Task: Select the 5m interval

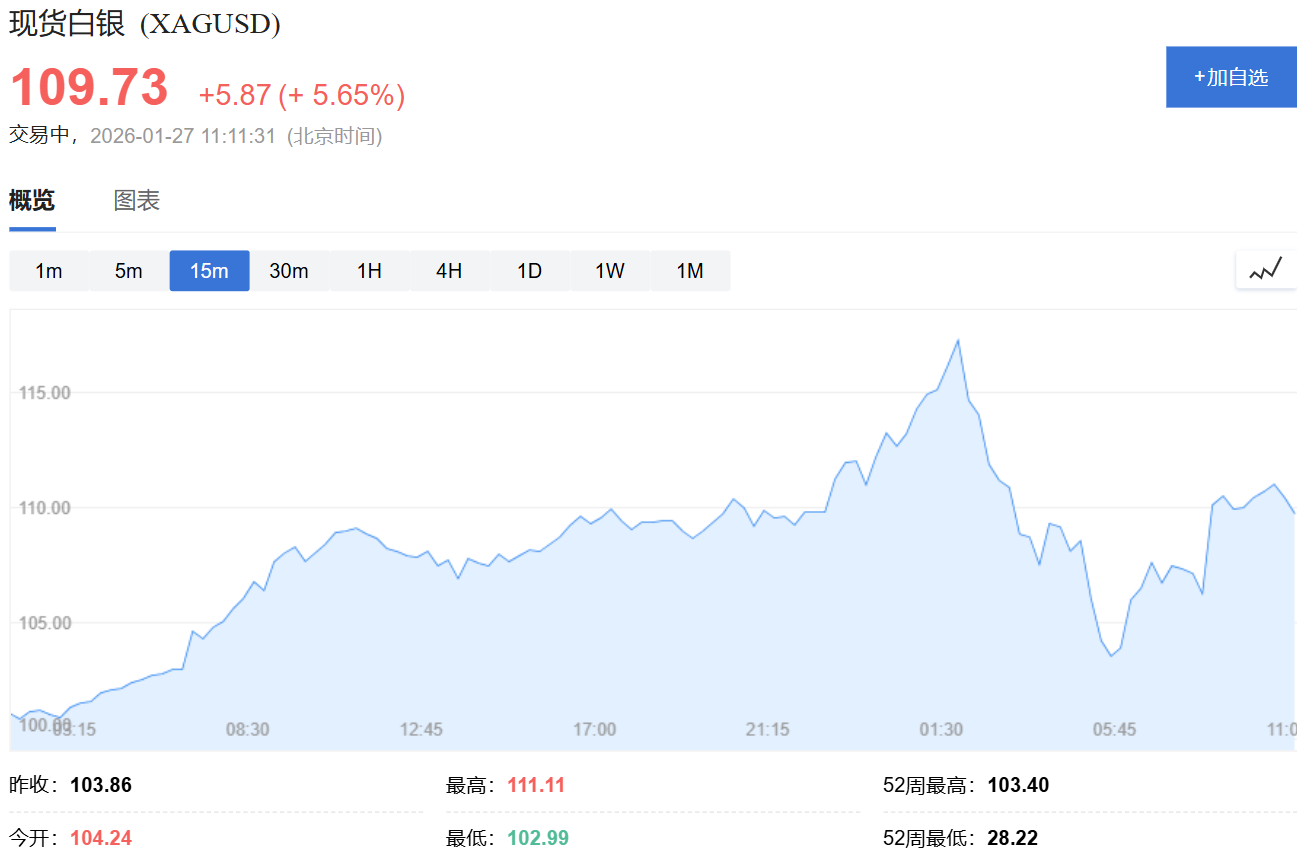Action: (129, 271)
